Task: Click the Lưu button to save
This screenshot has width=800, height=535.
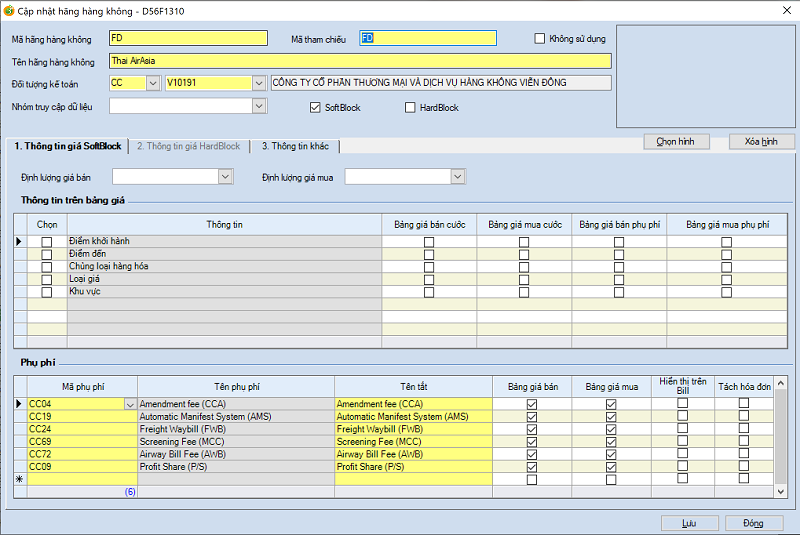Action: pyautogui.click(x=689, y=523)
